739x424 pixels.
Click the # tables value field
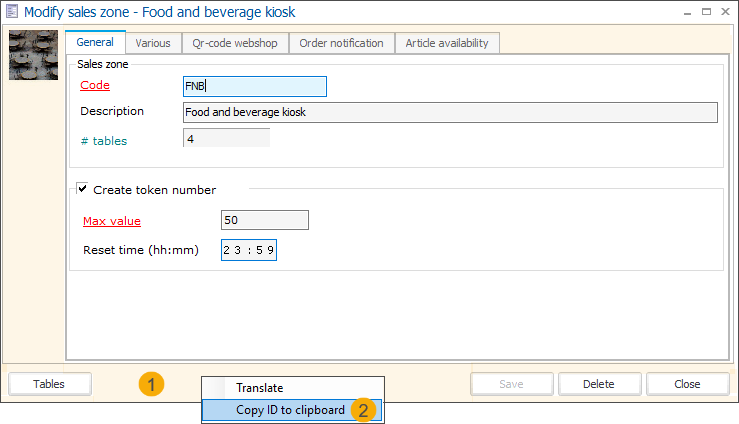tap(226, 139)
